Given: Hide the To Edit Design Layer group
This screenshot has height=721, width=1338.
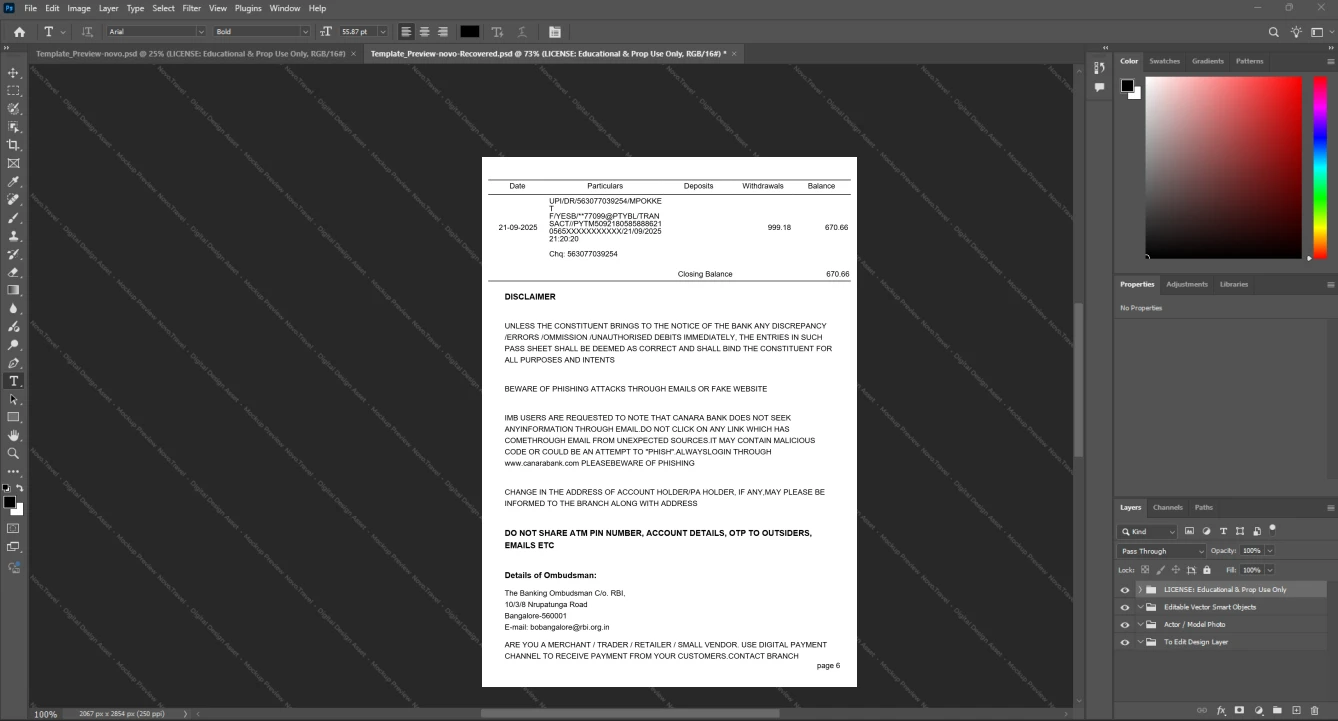Looking at the screenshot, I should coord(1125,642).
